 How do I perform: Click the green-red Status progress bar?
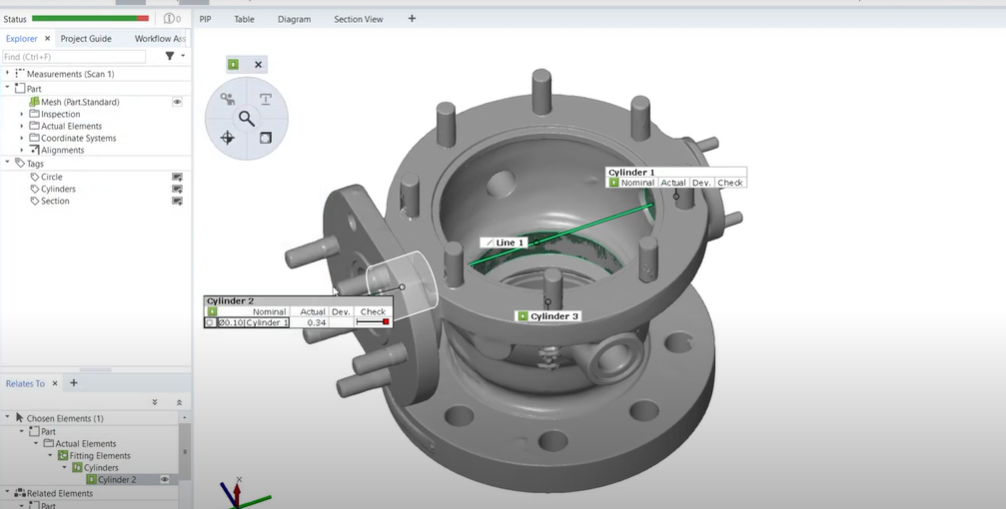(x=90, y=19)
